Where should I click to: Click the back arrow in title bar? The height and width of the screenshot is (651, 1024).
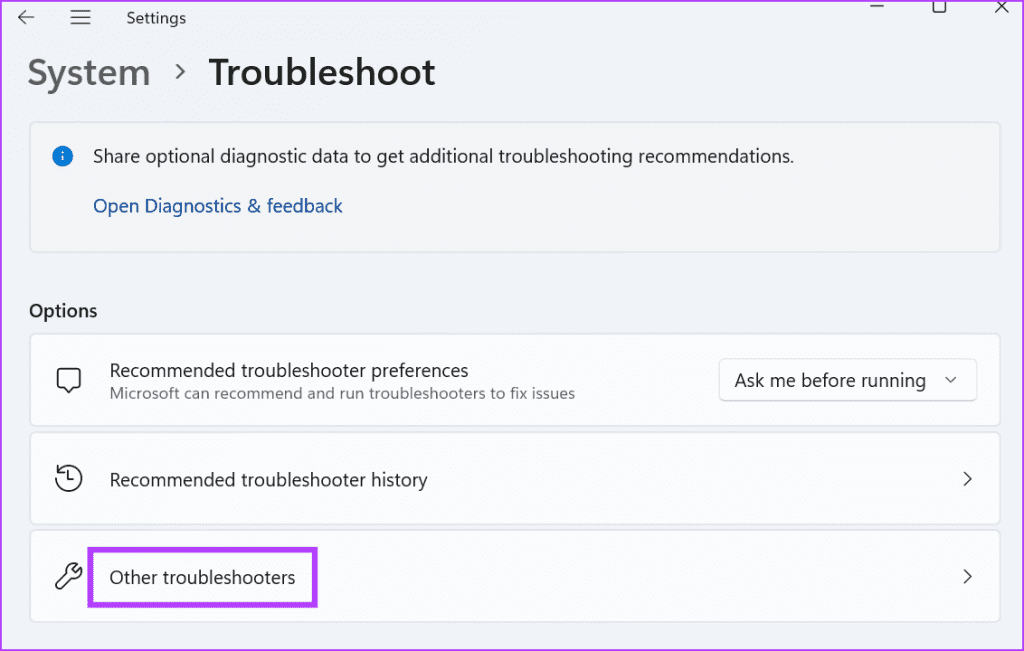click(26, 18)
